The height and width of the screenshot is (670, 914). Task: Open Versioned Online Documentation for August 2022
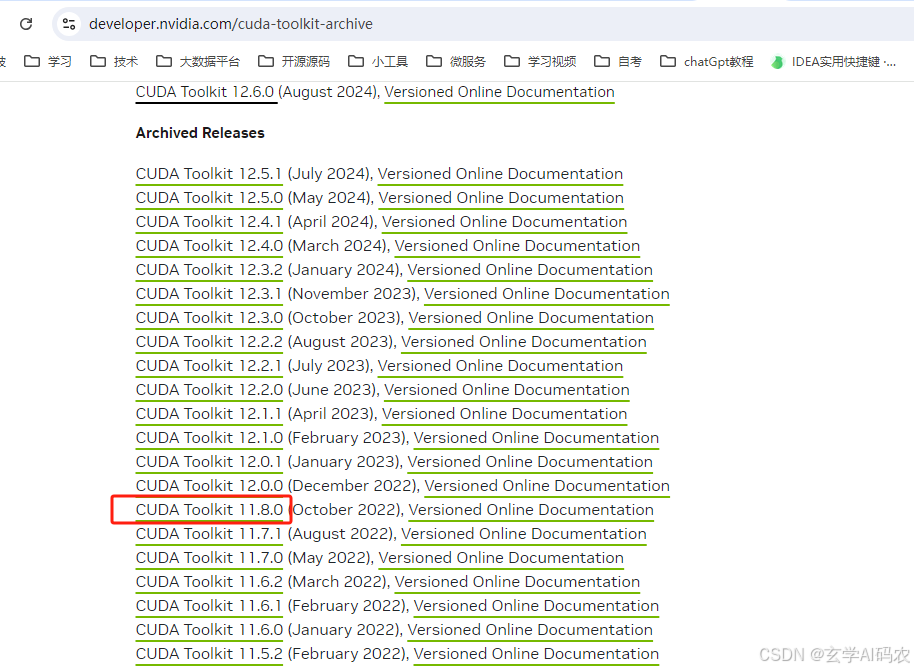pyautogui.click(x=524, y=534)
